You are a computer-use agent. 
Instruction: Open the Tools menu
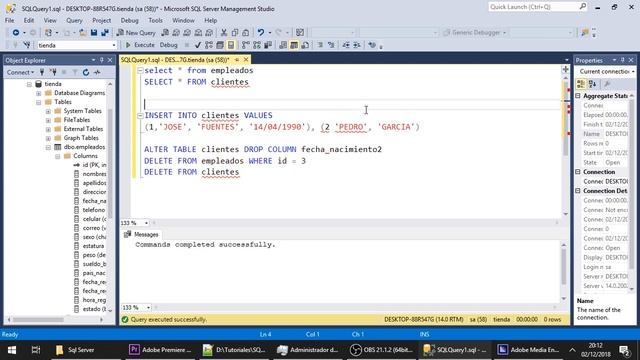pos(155,20)
